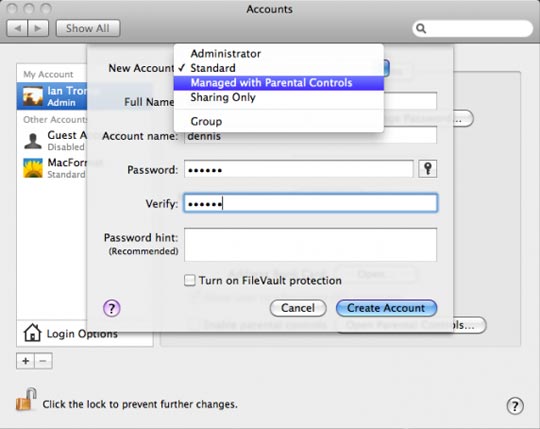Select the MacFormat Standard account row
This screenshot has height=429, width=540.
[52, 168]
